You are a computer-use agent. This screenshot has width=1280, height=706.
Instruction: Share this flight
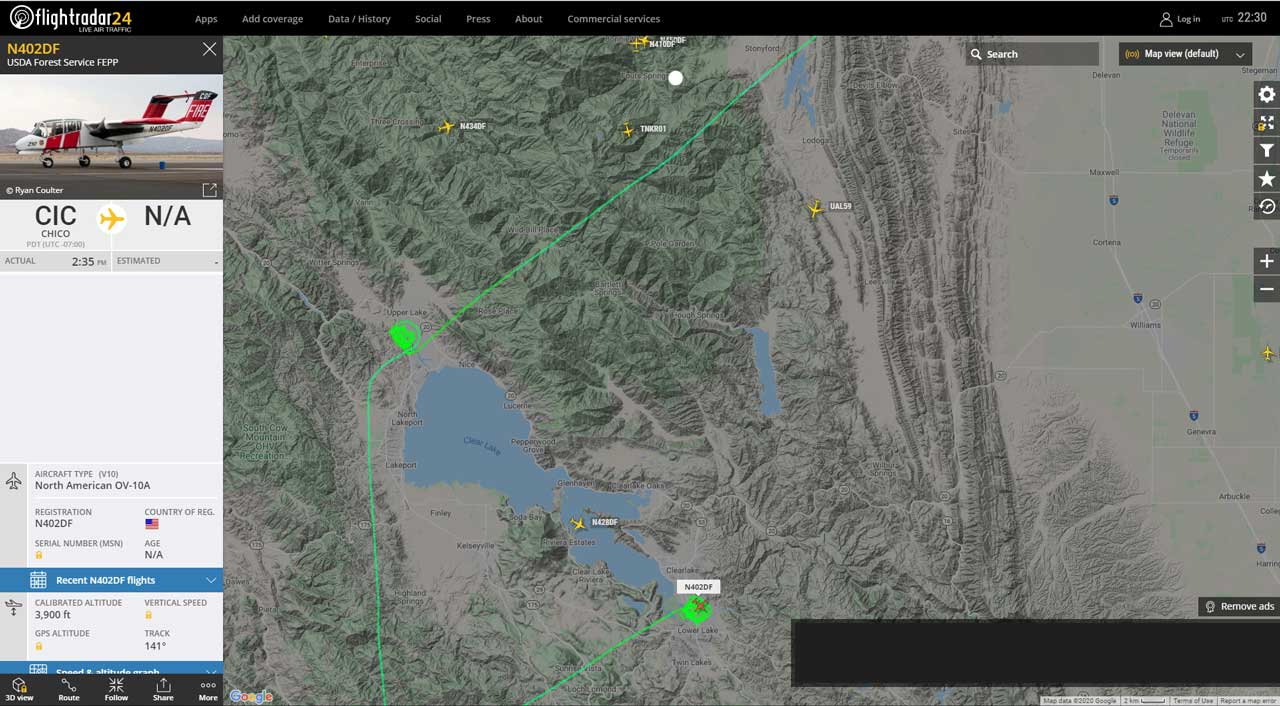pos(163,689)
